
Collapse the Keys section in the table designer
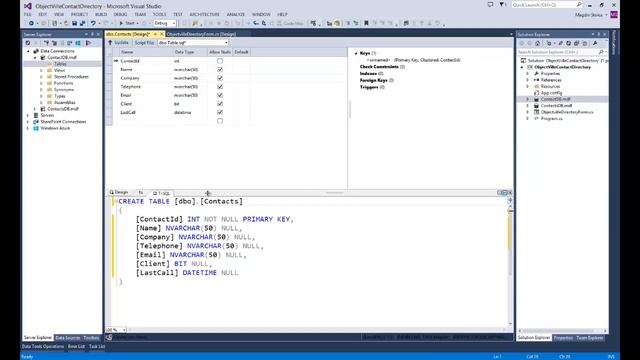point(356,53)
